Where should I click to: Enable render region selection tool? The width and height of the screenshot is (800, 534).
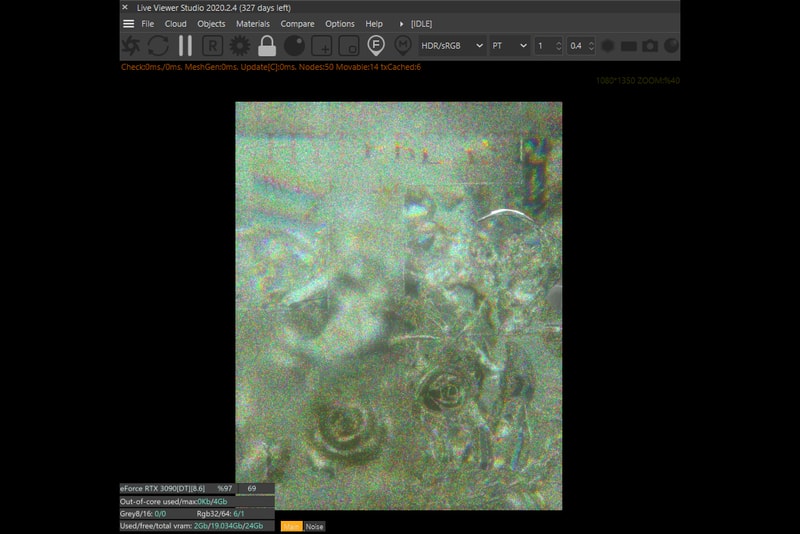point(321,46)
